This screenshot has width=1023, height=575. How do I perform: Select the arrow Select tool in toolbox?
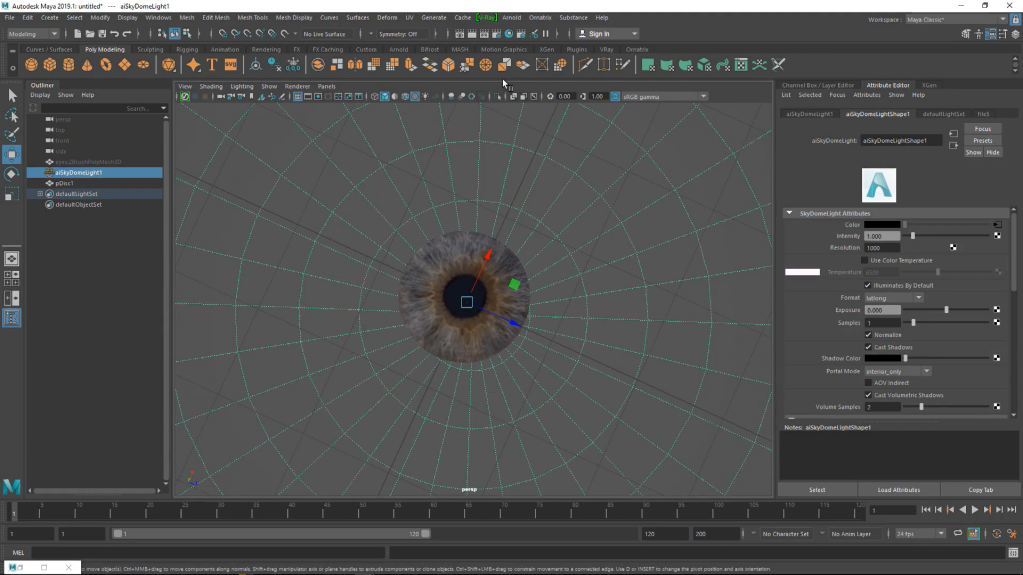click(12, 95)
